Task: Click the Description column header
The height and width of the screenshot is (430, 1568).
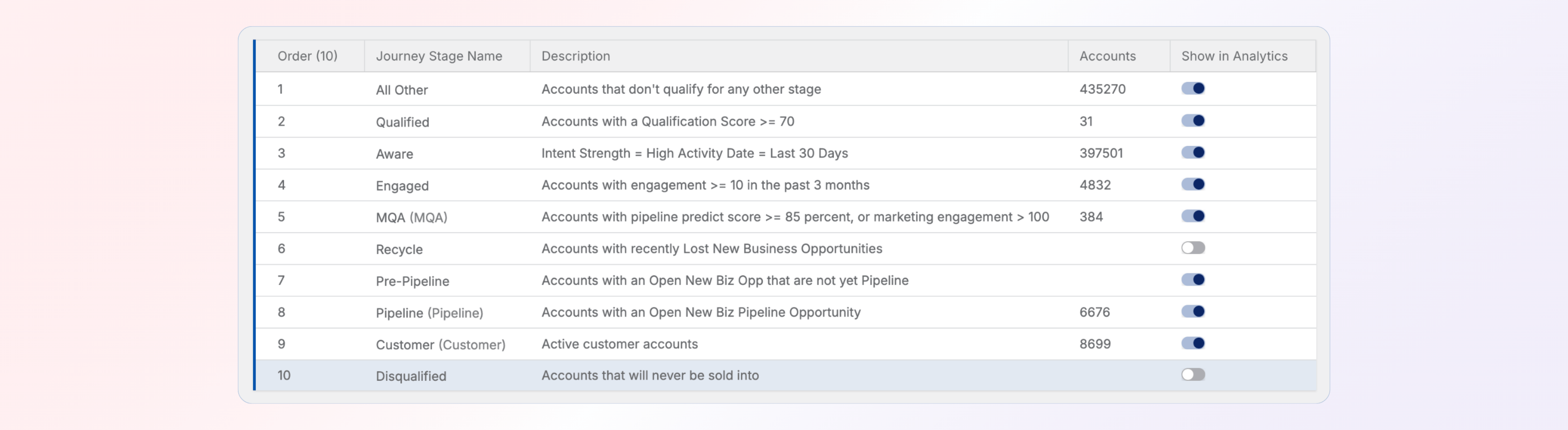Action: [x=575, y=57]
